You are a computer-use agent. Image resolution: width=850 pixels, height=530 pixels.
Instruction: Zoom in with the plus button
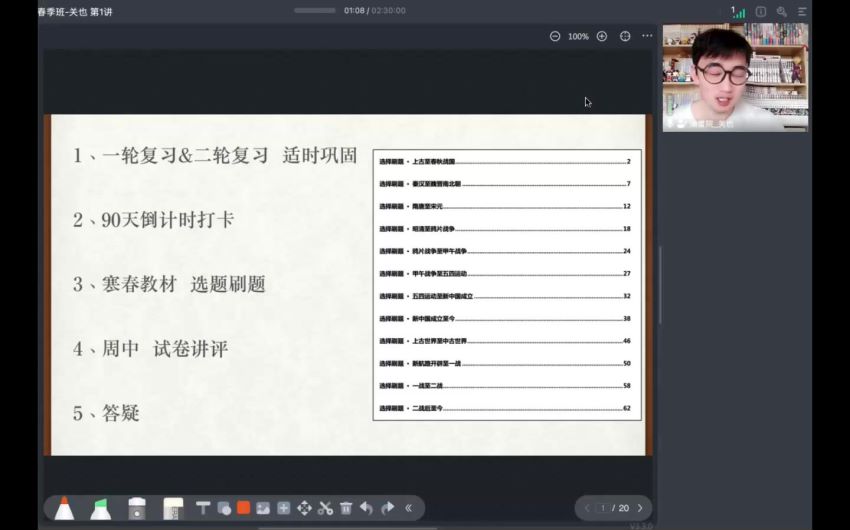[602, 36]
